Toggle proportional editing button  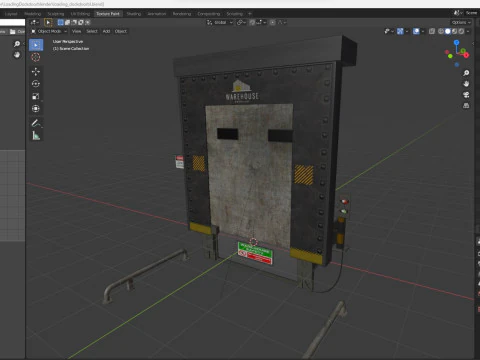(272, 22)
